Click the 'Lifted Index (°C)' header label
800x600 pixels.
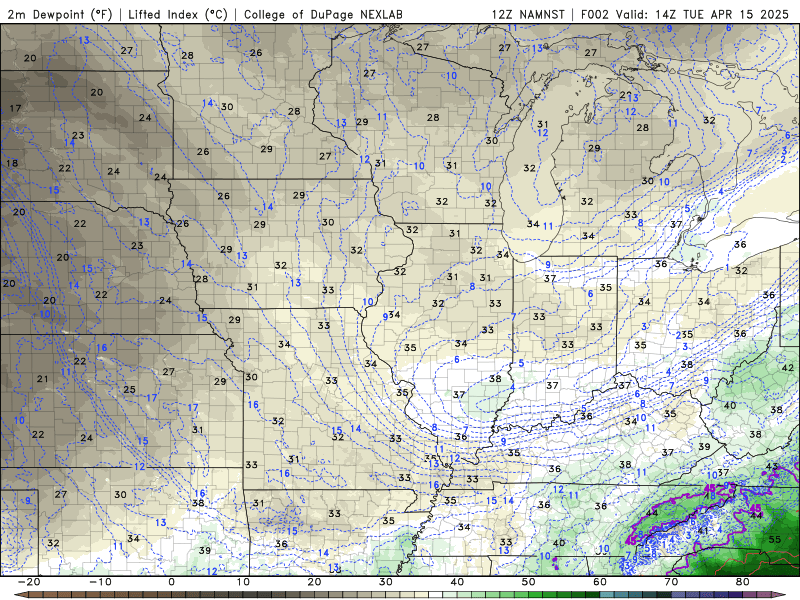click(x=178, y=14)
